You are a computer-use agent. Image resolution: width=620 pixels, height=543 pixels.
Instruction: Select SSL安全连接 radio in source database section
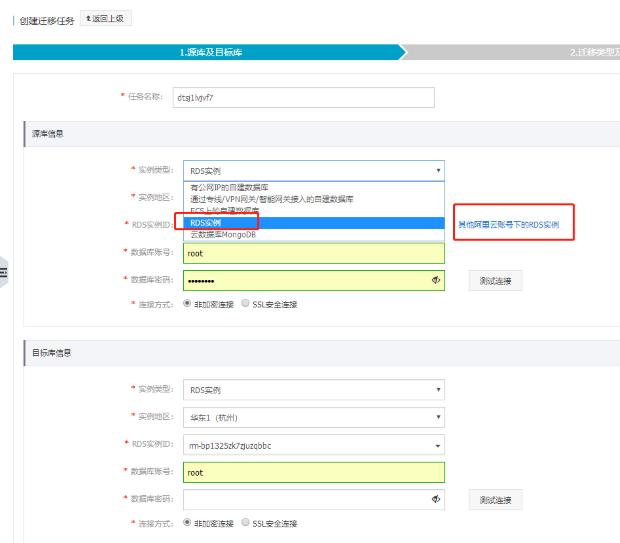[x=246, y=304]
